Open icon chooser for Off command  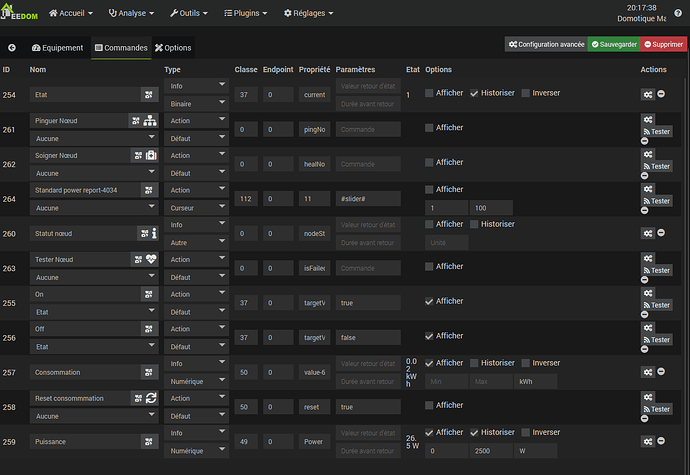point(149,329)
